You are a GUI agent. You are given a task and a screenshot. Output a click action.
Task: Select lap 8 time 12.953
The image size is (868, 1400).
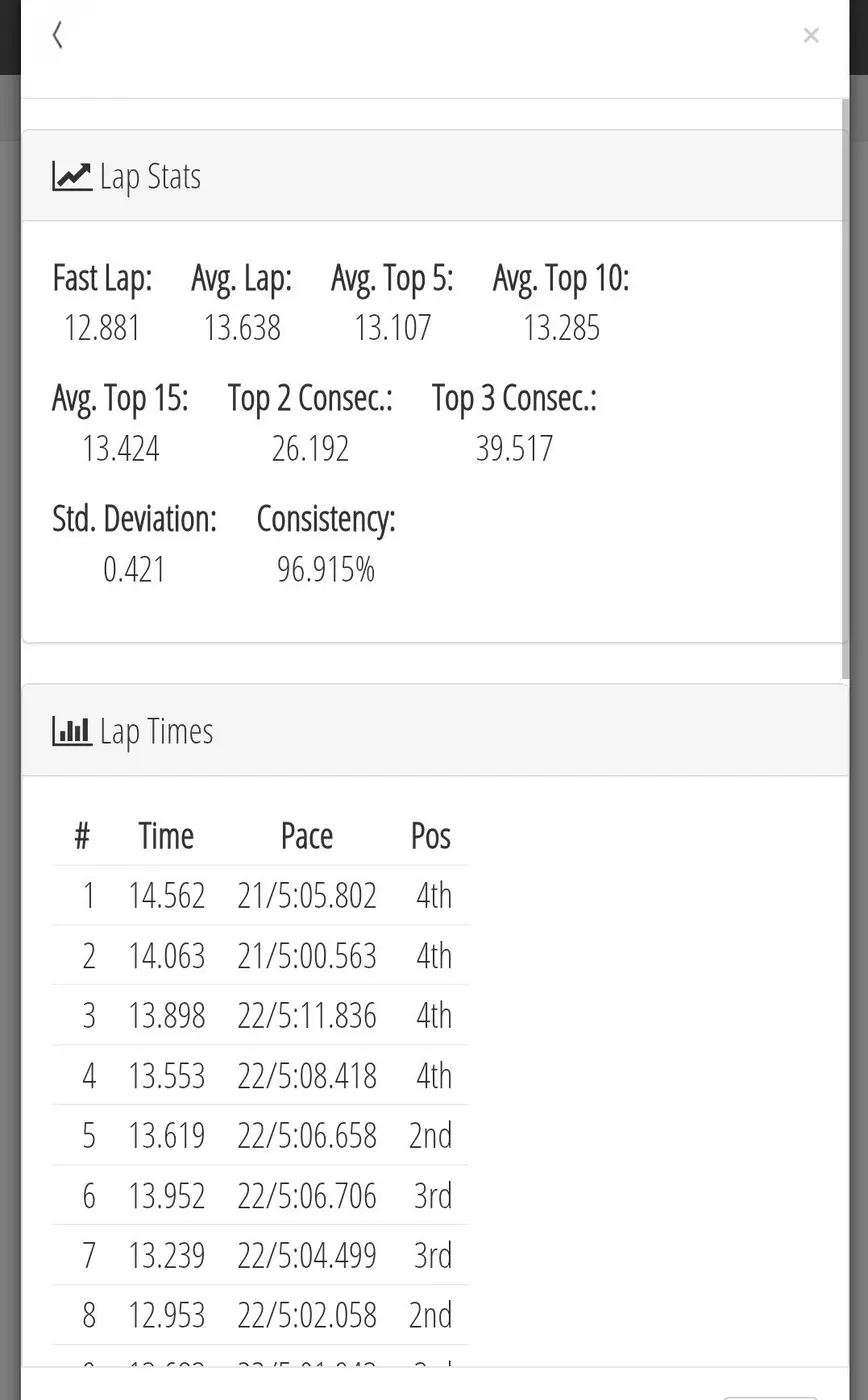tap(167, 1315)
